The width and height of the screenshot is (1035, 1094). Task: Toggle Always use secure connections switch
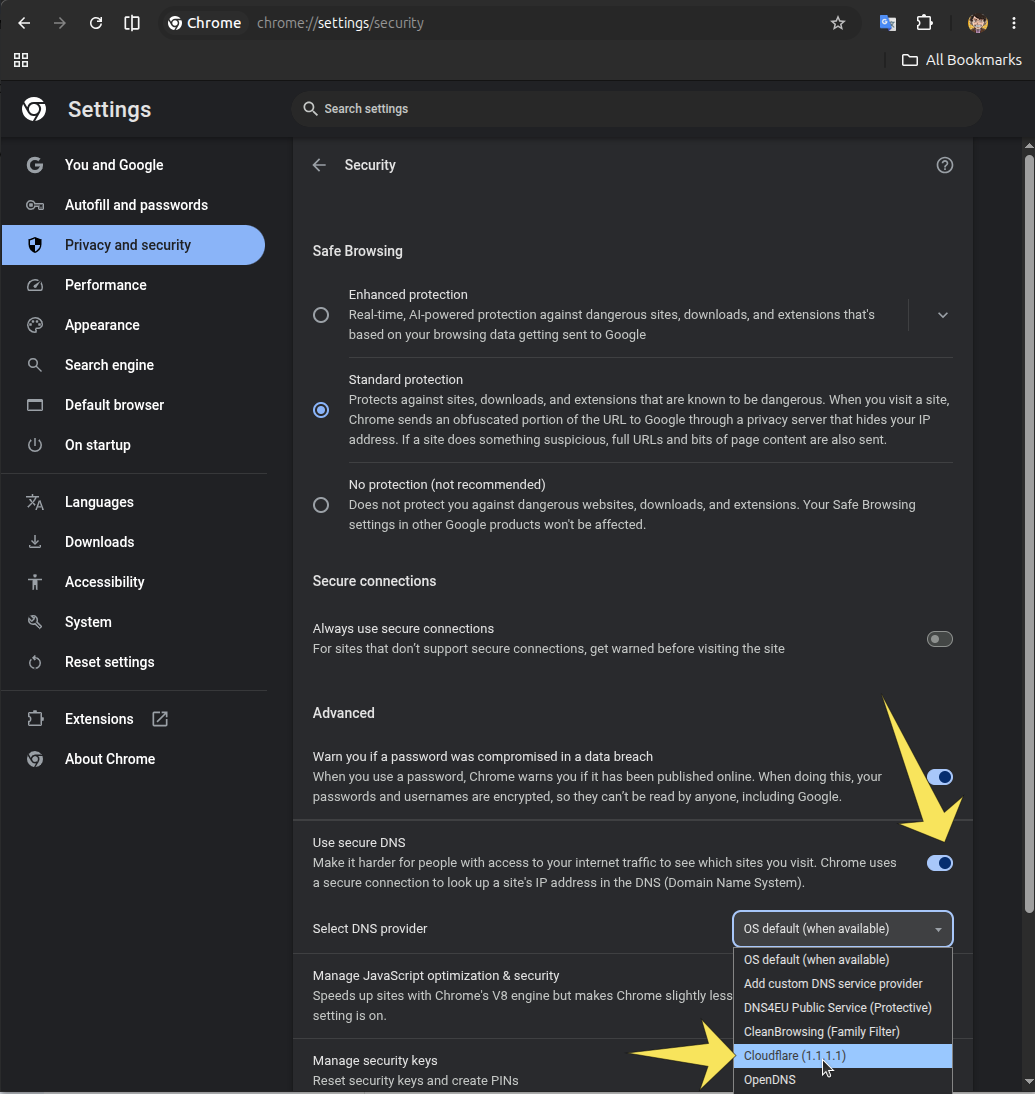coord(939,638)
